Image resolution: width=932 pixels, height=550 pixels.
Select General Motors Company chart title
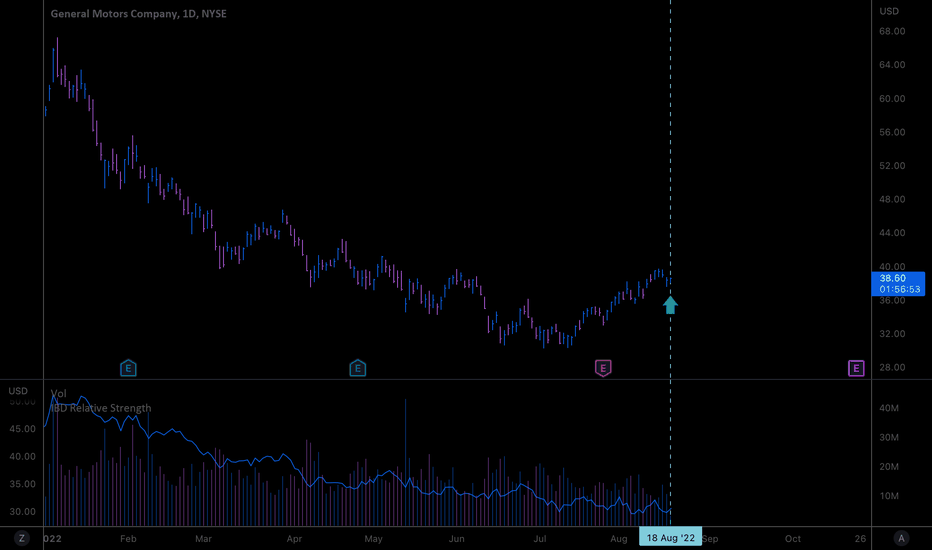click(138, 14)
